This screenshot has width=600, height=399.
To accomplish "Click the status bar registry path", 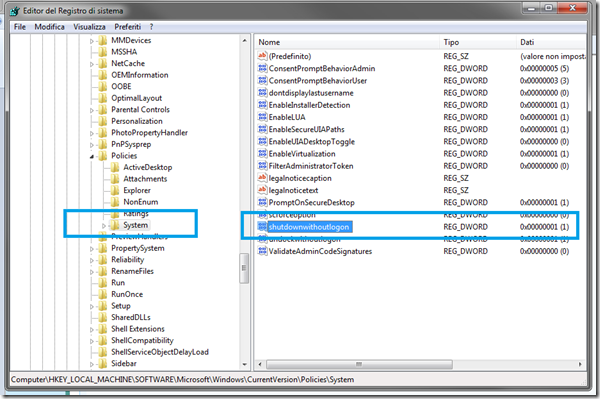I will (x=183, y=379).
